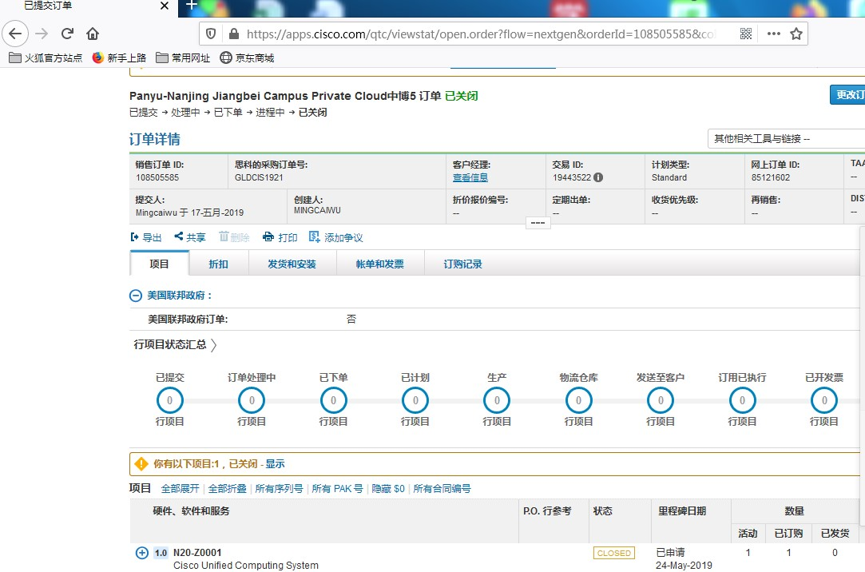
Task: Switch to 帐单和发票 tab
Action: tap(380, 264)
